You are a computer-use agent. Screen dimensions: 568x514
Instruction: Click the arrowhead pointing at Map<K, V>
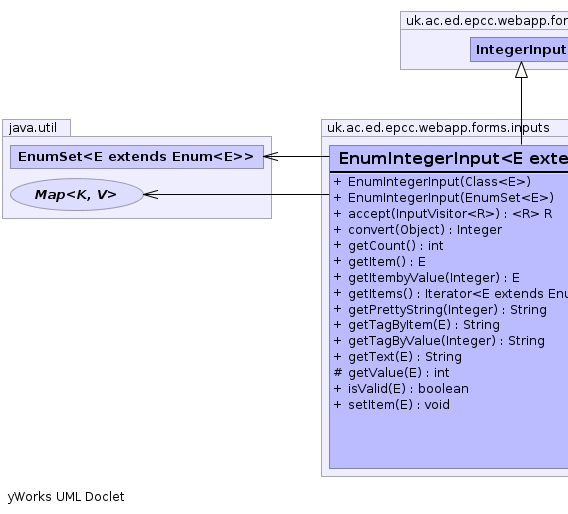point(151,195)
